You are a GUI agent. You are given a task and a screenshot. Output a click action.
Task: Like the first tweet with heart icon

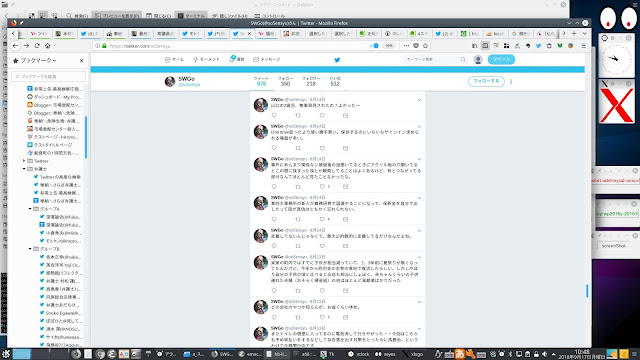coord(322,116)
